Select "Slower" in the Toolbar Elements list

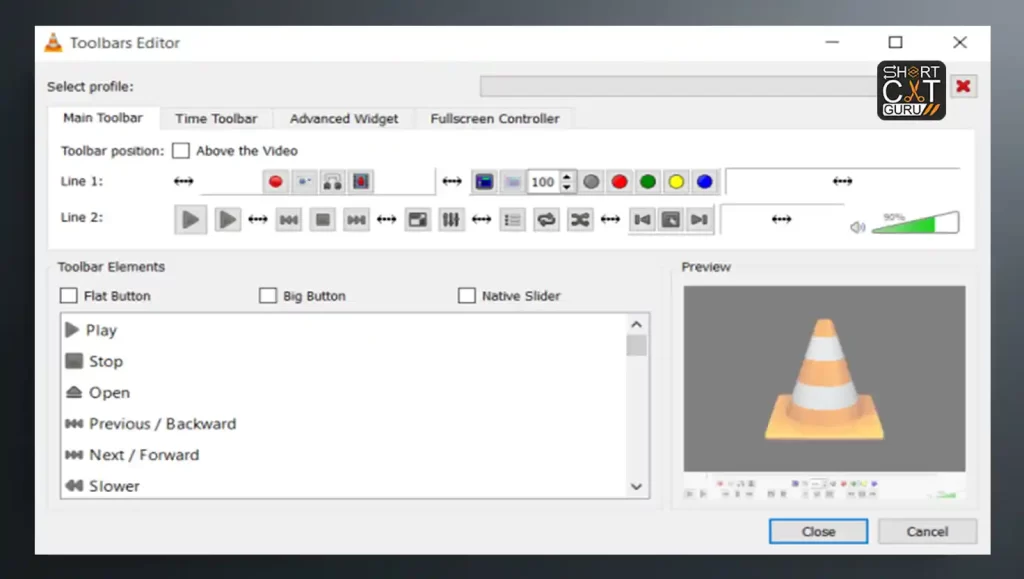(344, 486)
